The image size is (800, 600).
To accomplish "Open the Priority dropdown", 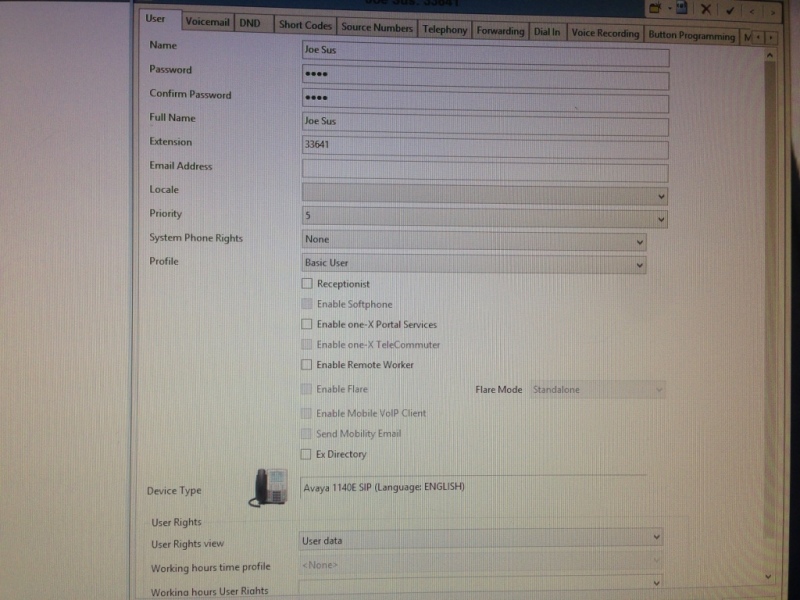I will 485,217.
